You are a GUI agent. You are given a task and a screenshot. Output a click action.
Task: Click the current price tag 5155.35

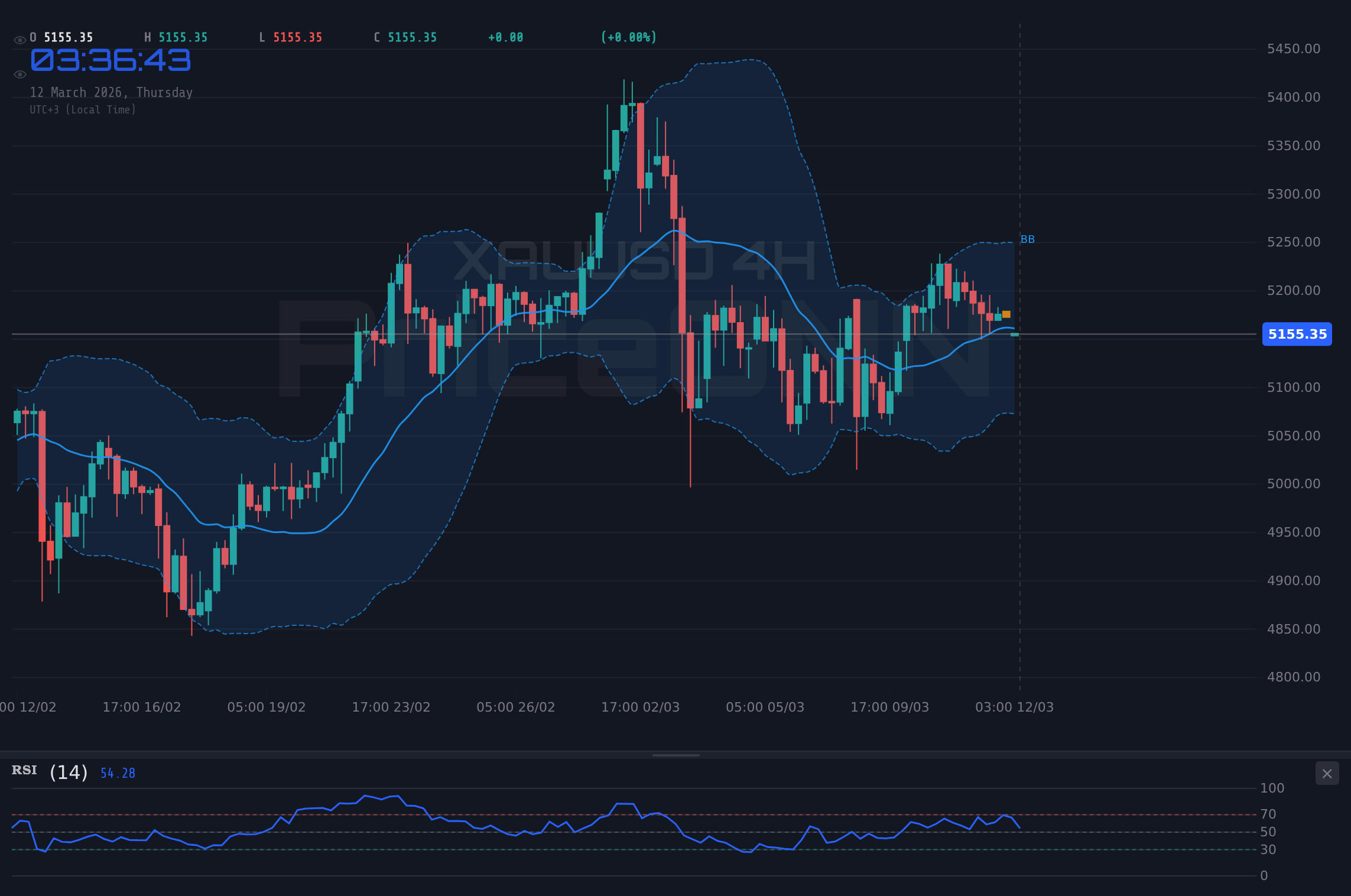pyautogui.click(x=1297, y=335)
